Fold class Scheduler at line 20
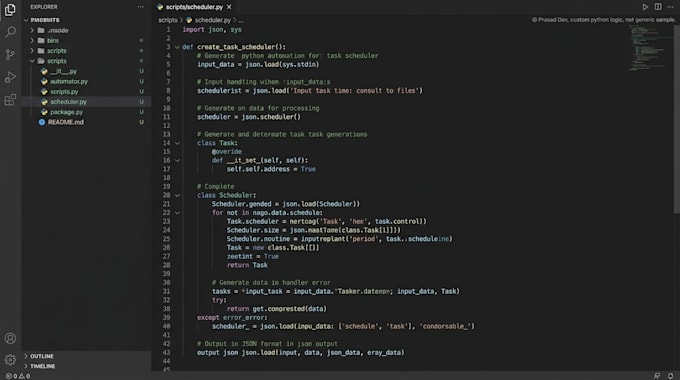The image size is (680, 380). point(177,195)
